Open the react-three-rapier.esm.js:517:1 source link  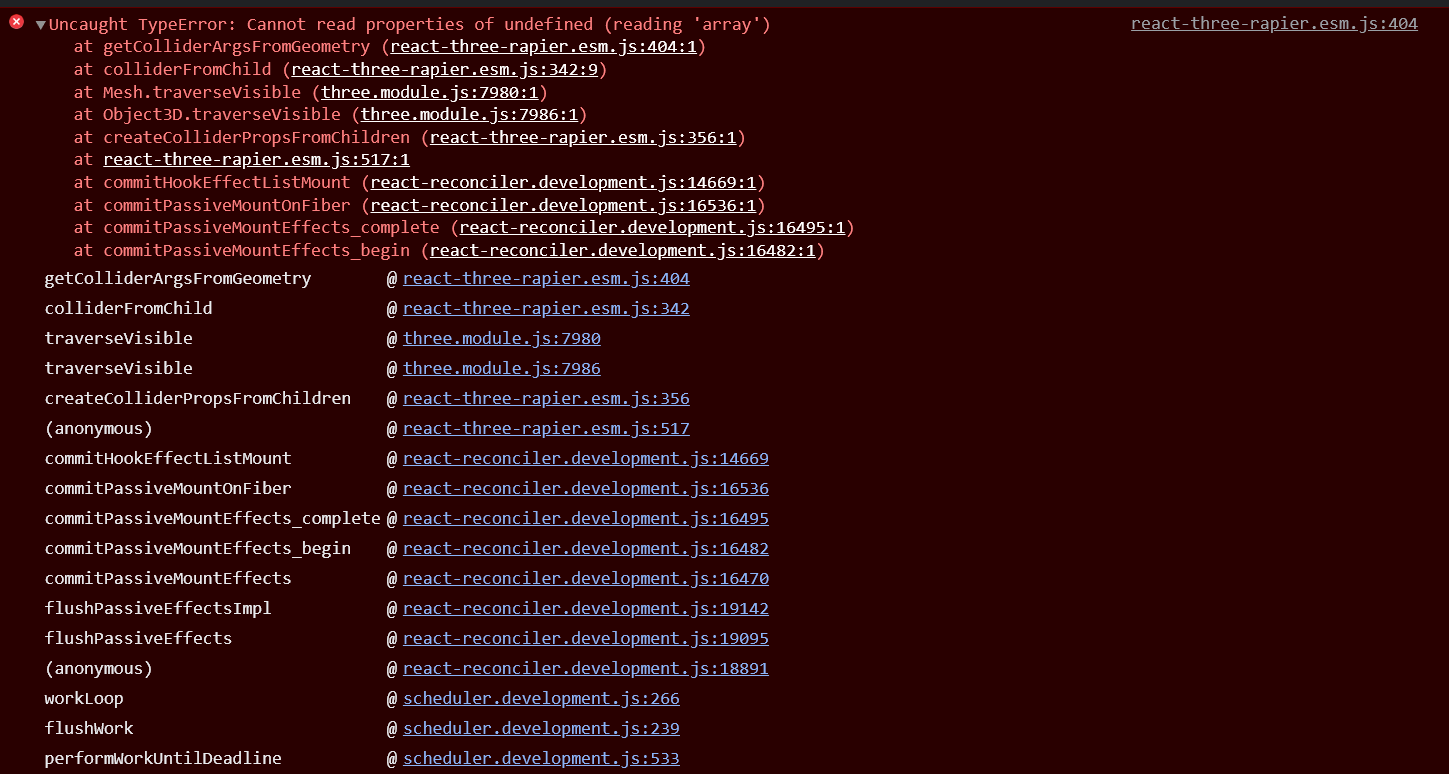point(256,159)
